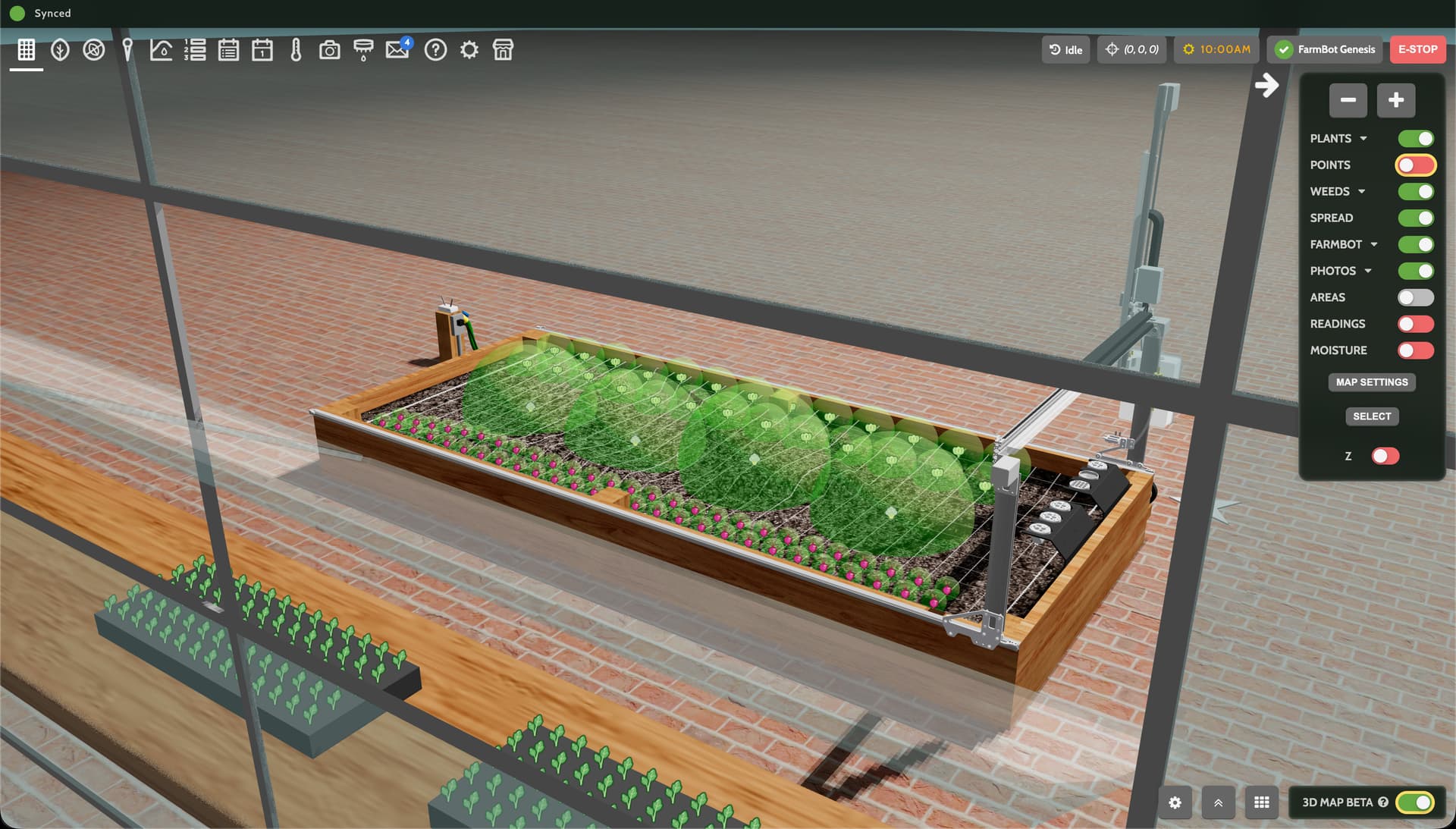Viewport: 1456px width, 829px height.
Task: Switch to the Farm Designer map tab
Action: (x=27, y=50)
